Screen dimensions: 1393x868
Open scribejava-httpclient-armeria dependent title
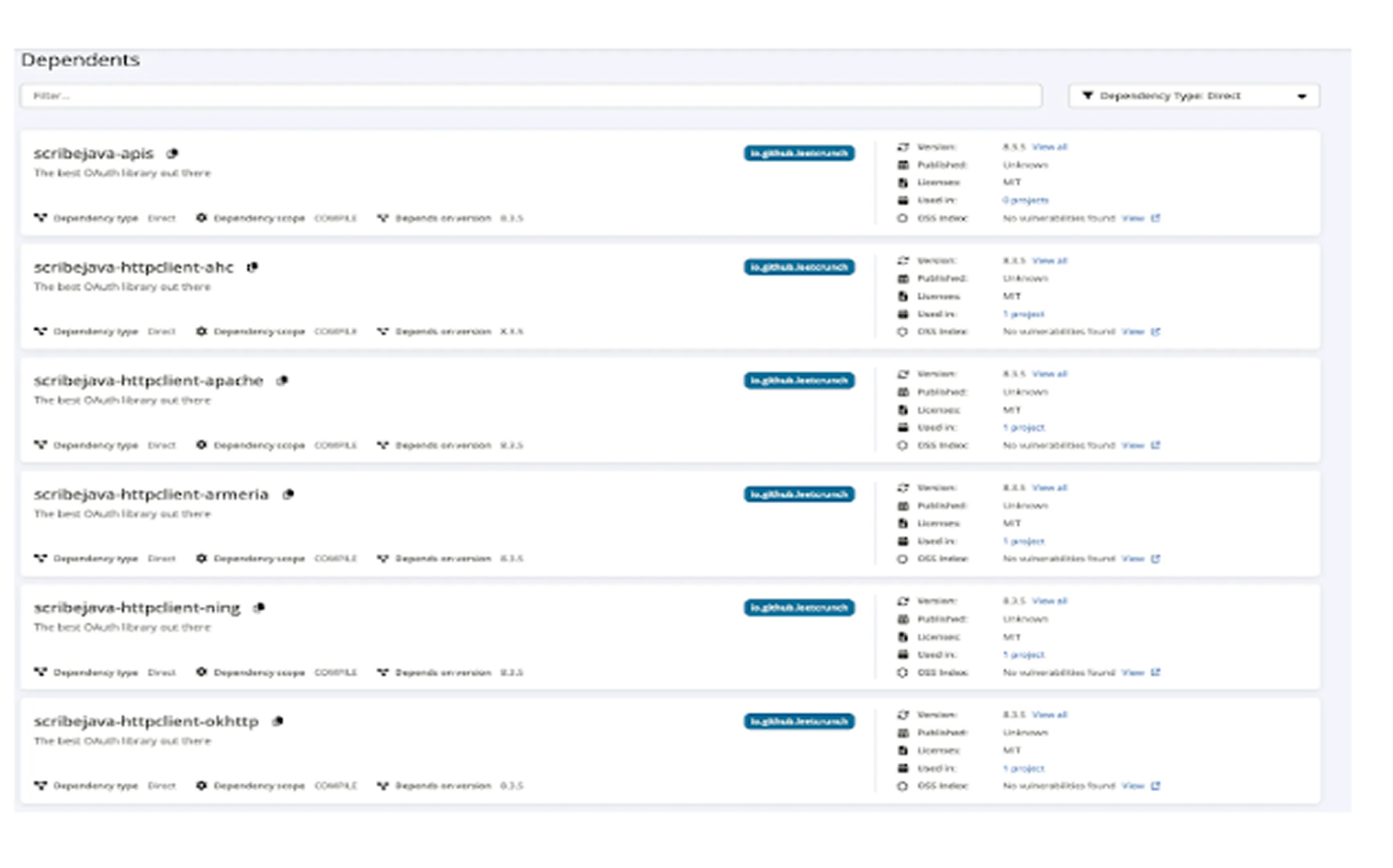pos(151,494)
